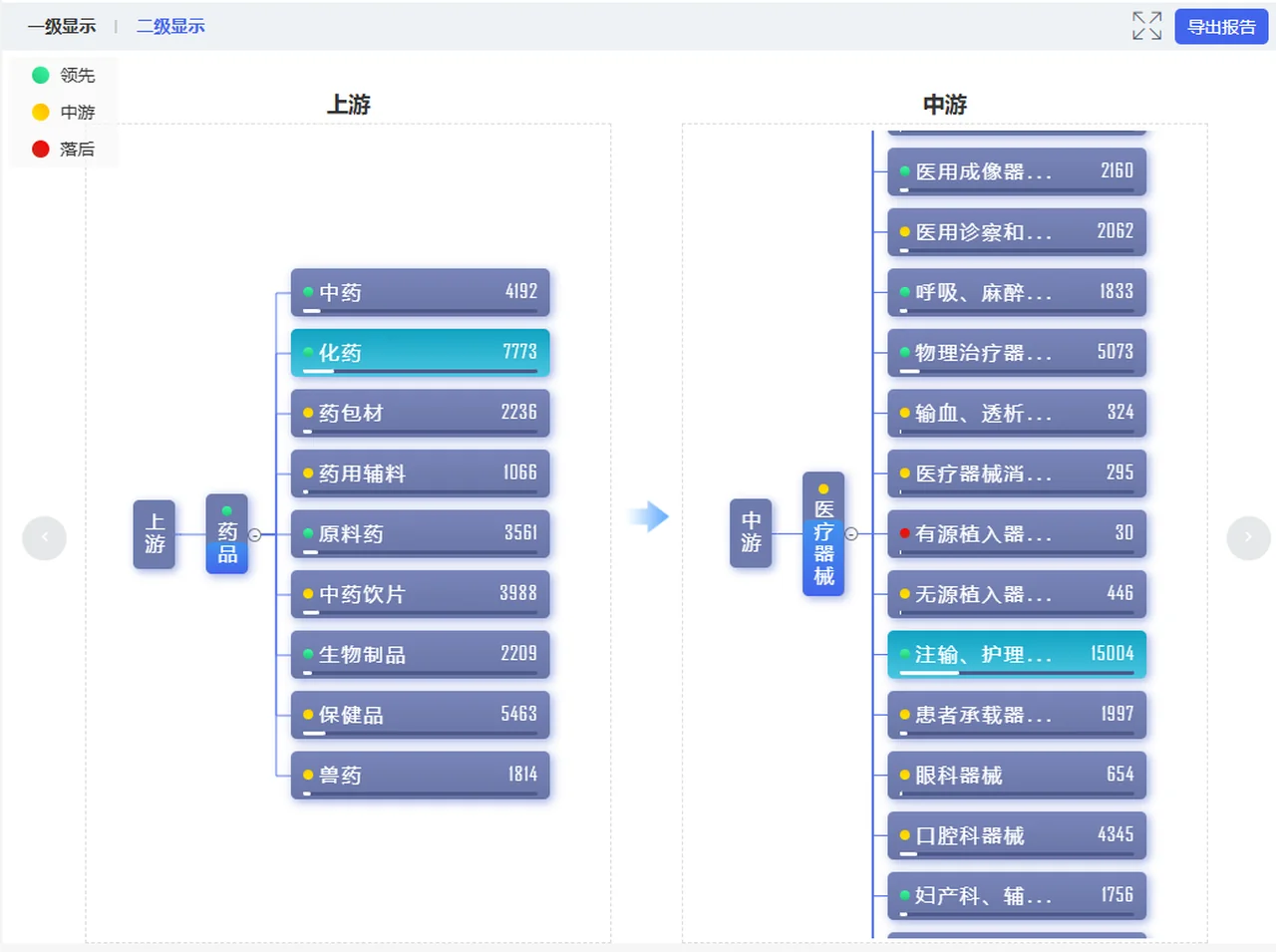This screenshot has width=1276, height=952.
Task: Open the 中药饮片 node
Action: click(x=420, y=594)
